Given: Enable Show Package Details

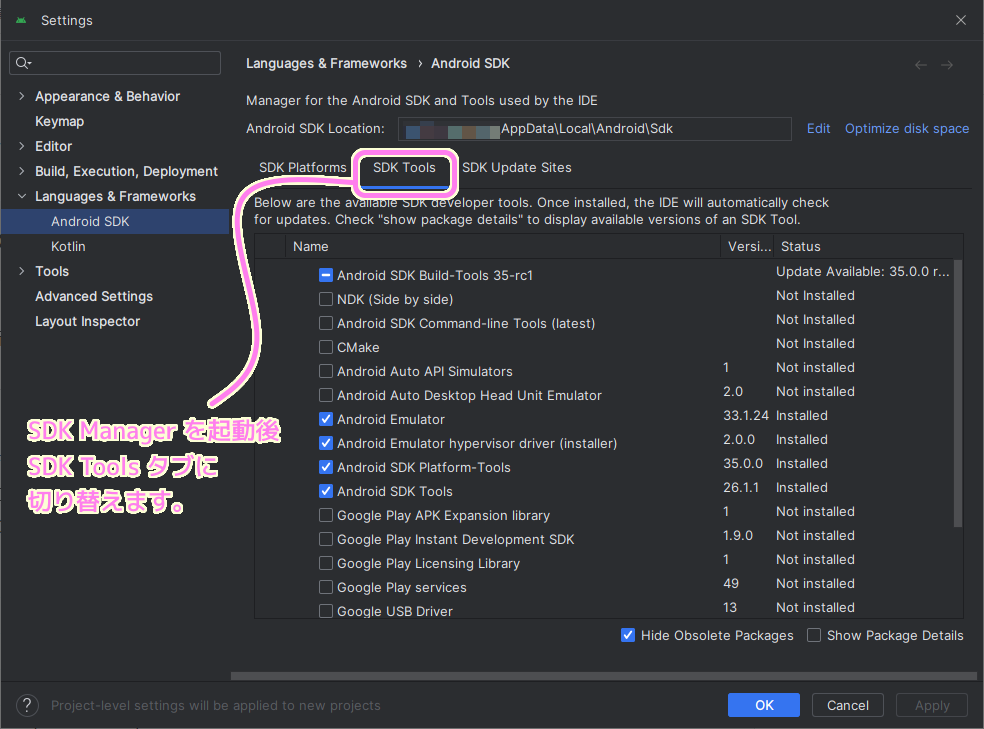Looking at the screenshot, I should (814, 635).
